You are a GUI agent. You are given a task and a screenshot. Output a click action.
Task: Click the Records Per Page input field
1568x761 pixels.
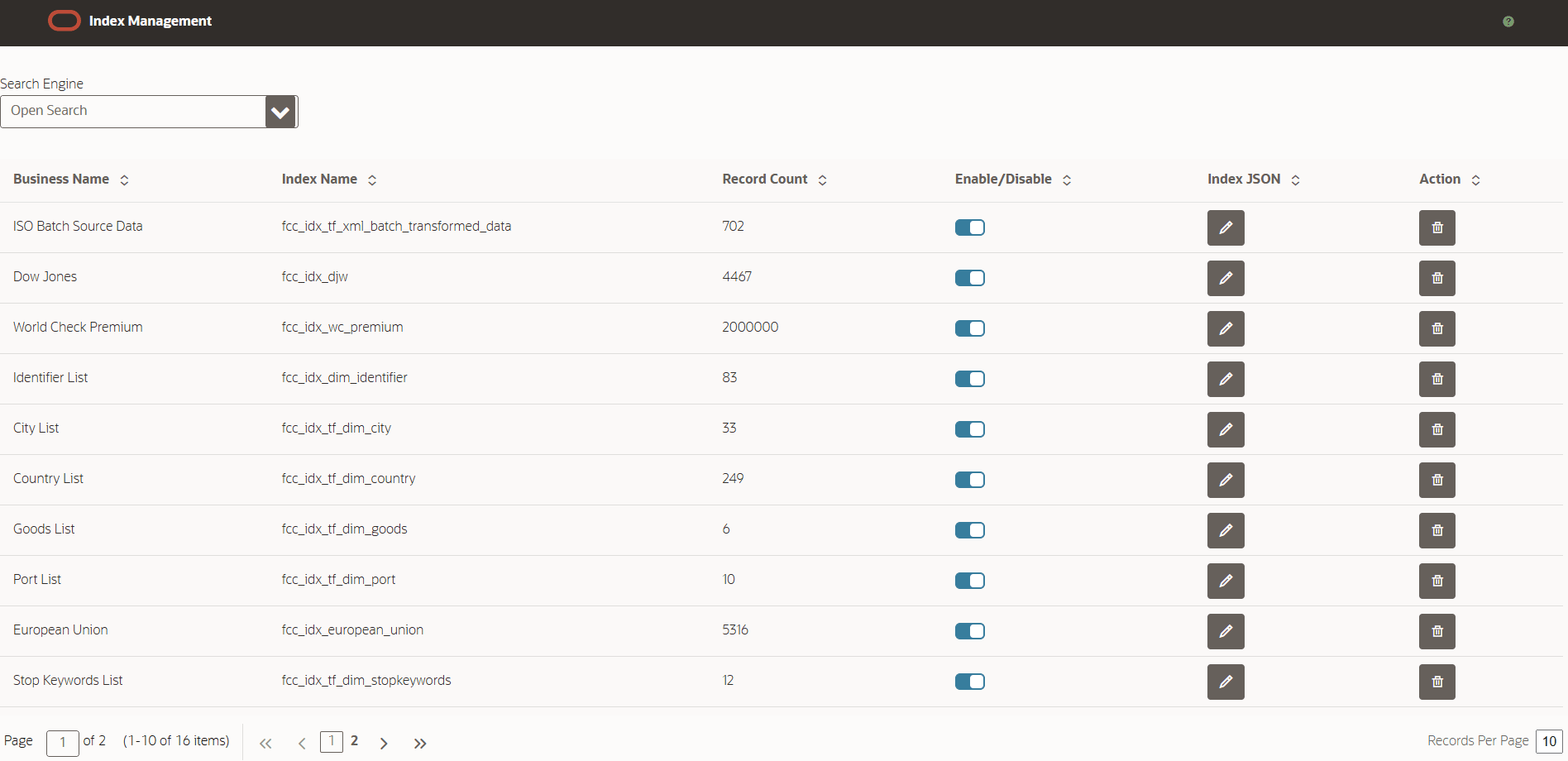pyautogui.click(x=1549, y=741)
